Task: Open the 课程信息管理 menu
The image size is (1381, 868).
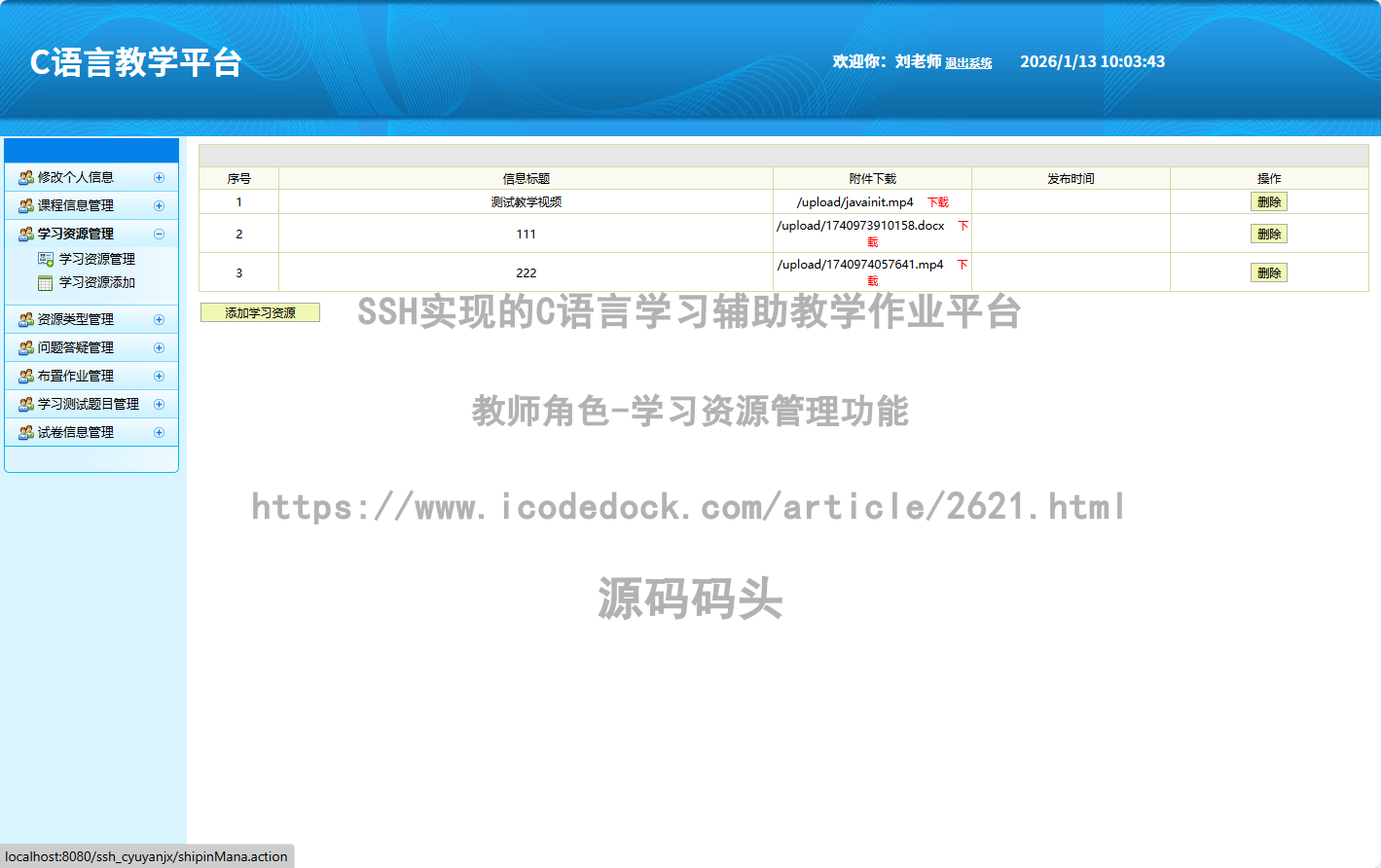Action: pyautogui.click(x=76, y=206)
